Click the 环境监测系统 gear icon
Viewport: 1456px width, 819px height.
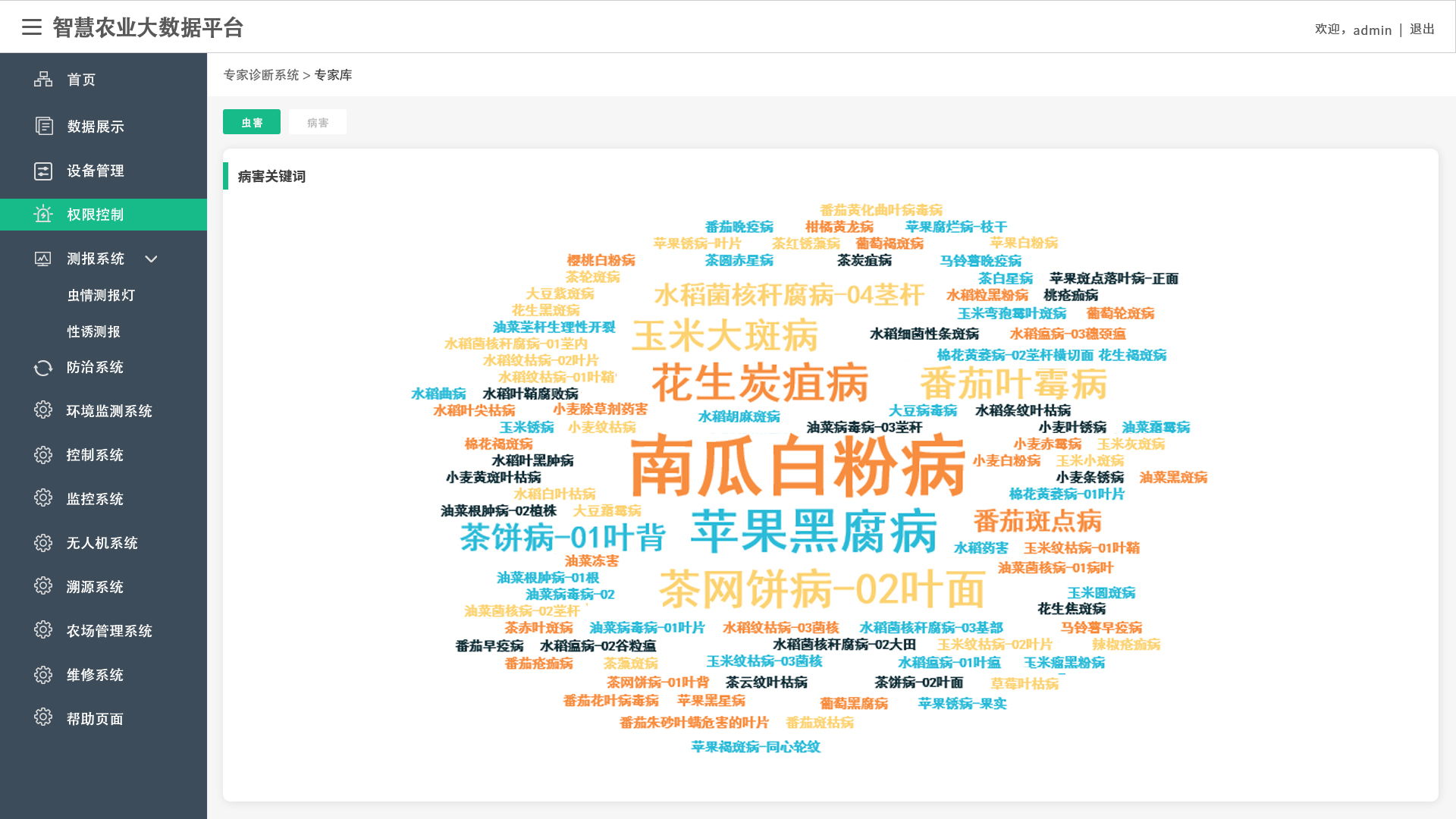(x=43, y=410)
